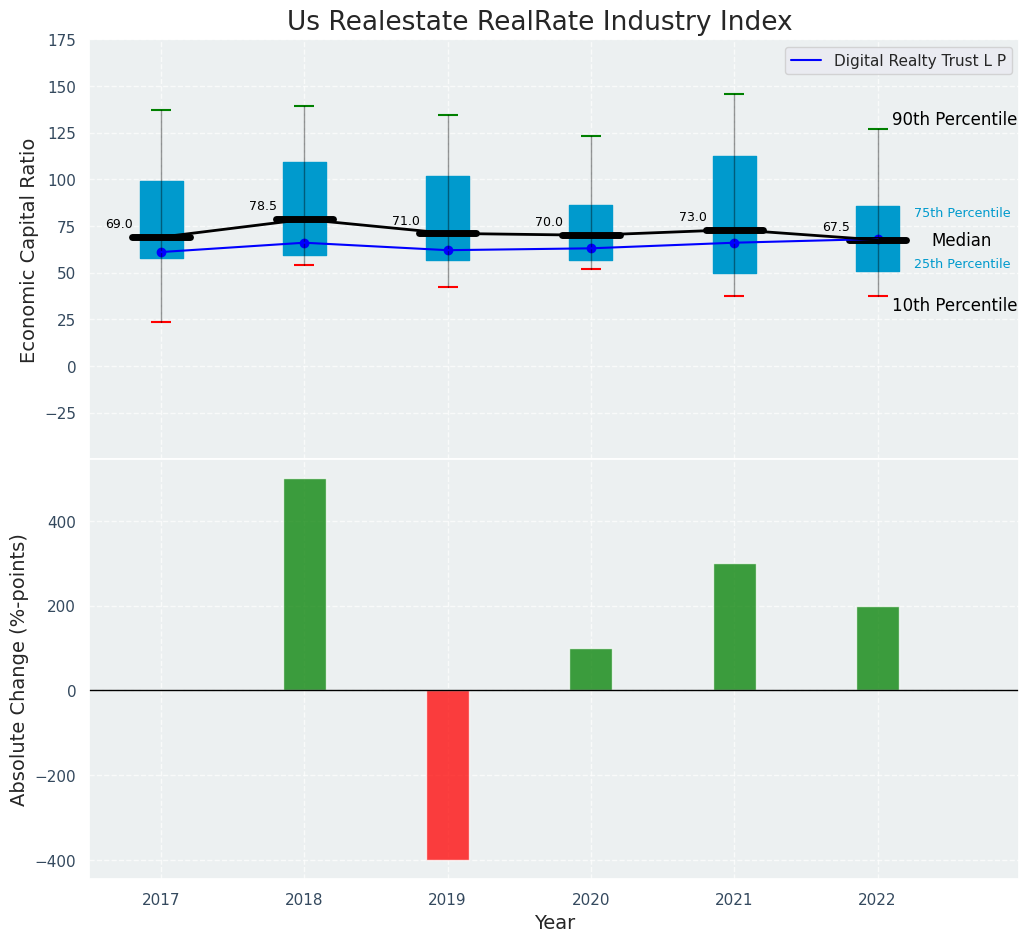The width and height of the screenshot is (1029, 942).
Task: Click the 2017 interquartile box
Action: click(161, 220)
